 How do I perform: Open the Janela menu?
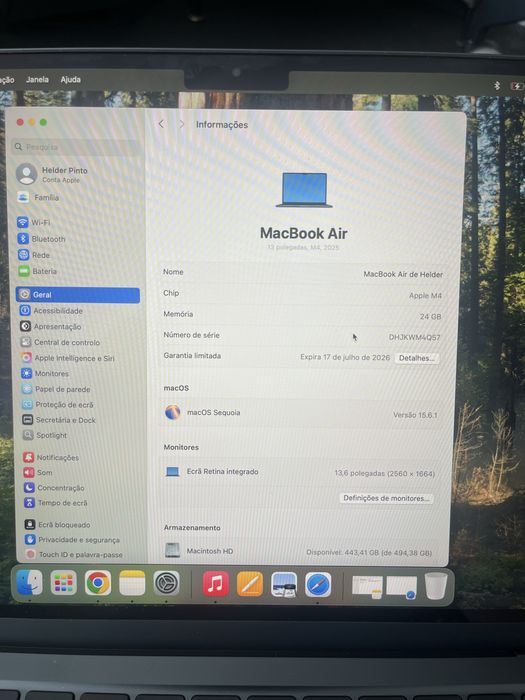37,79
